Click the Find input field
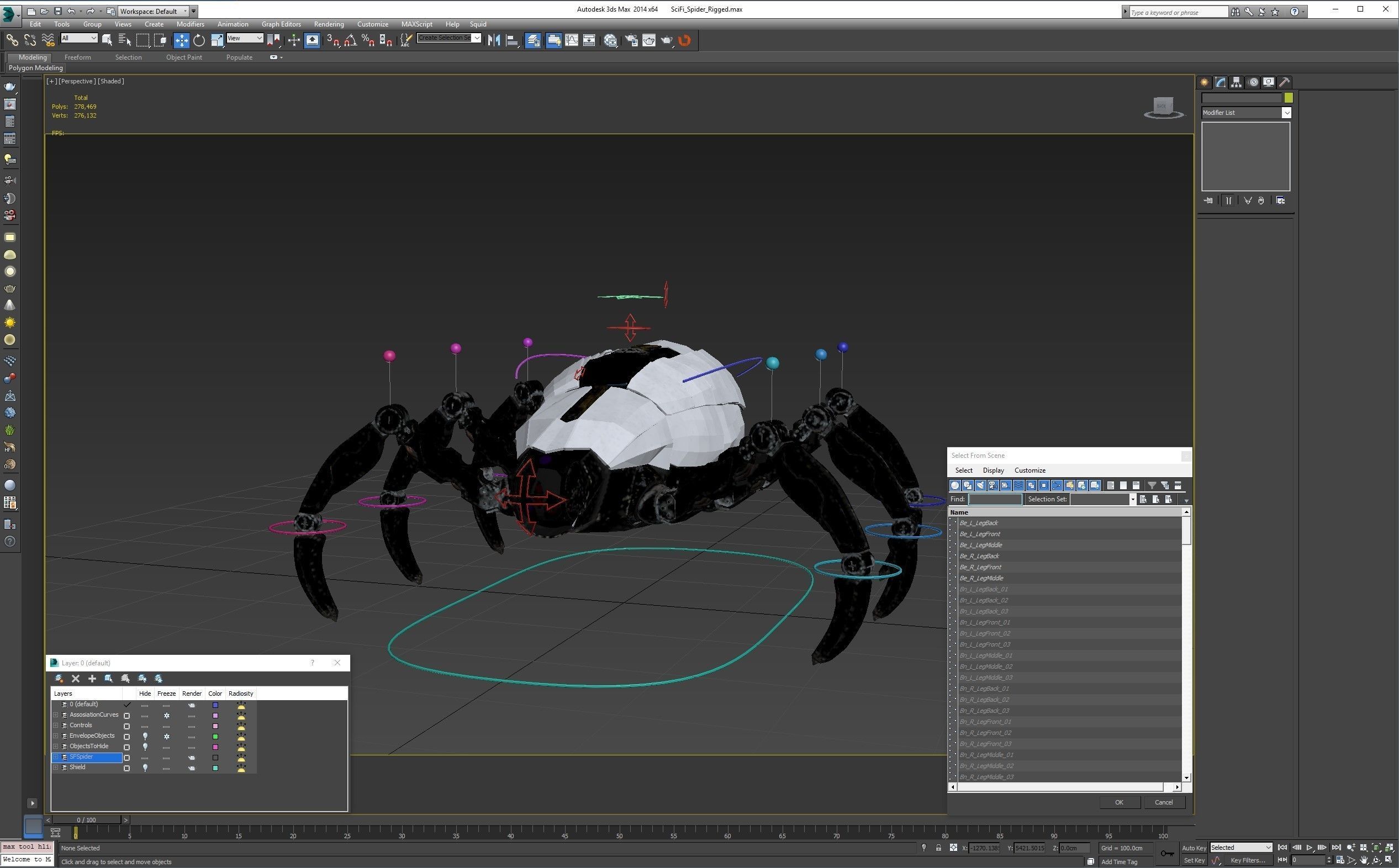1399x868 pixels. tap(995, 500)
